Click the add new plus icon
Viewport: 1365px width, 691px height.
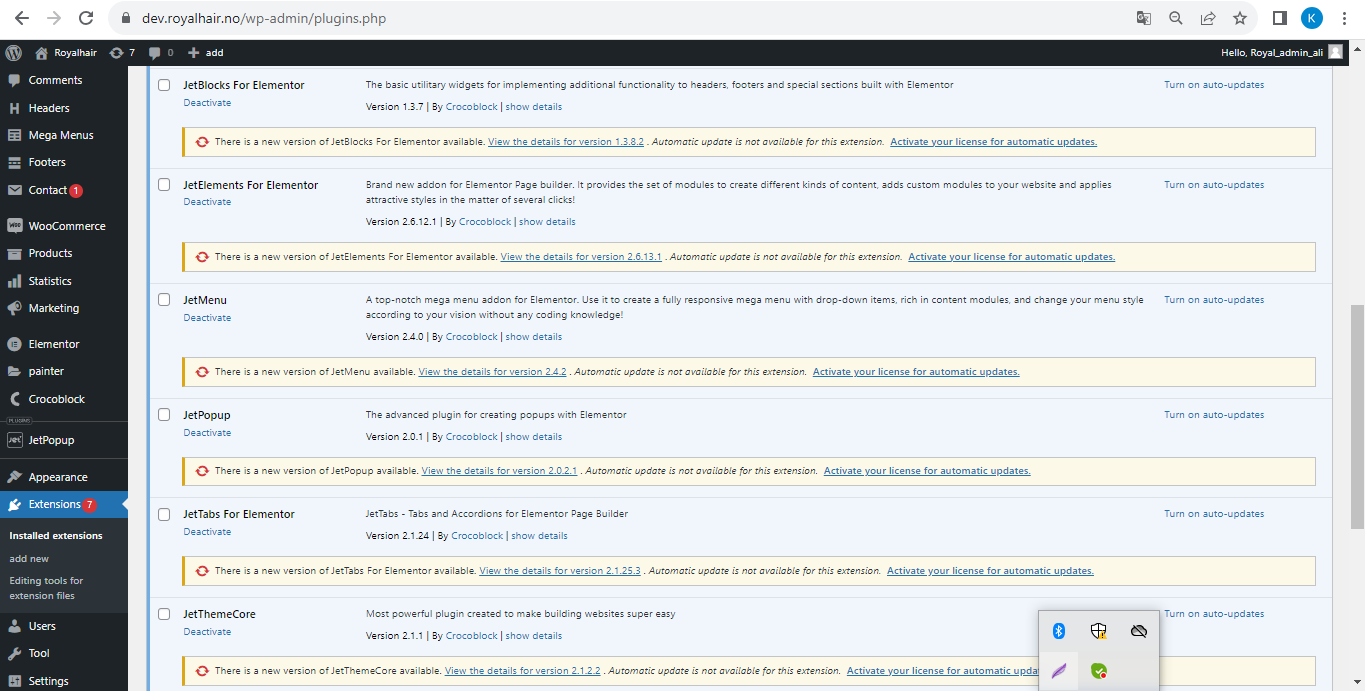193,52
